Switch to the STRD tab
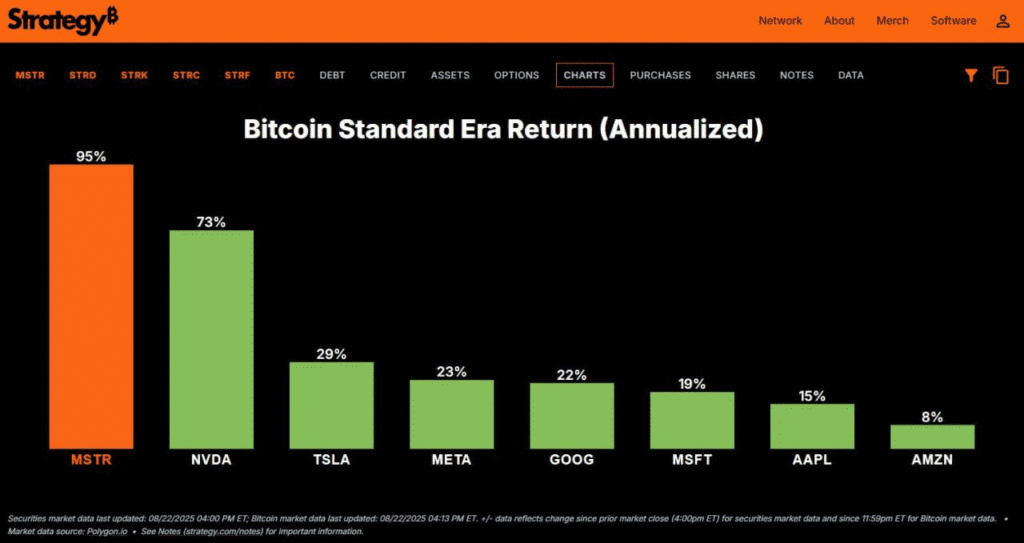The image size is (1024, 543). pyautogui.click(x=83, y=75)
